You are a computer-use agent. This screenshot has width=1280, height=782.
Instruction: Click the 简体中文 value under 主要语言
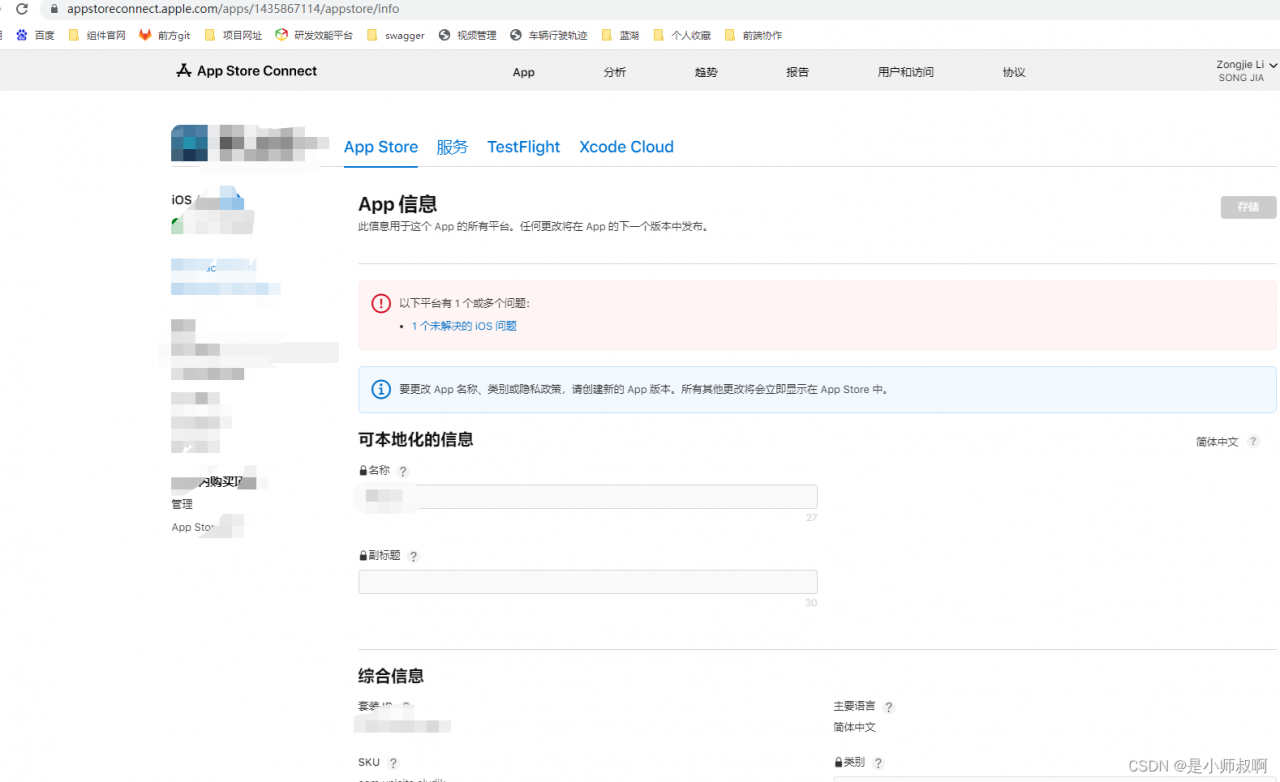point(855,727)
